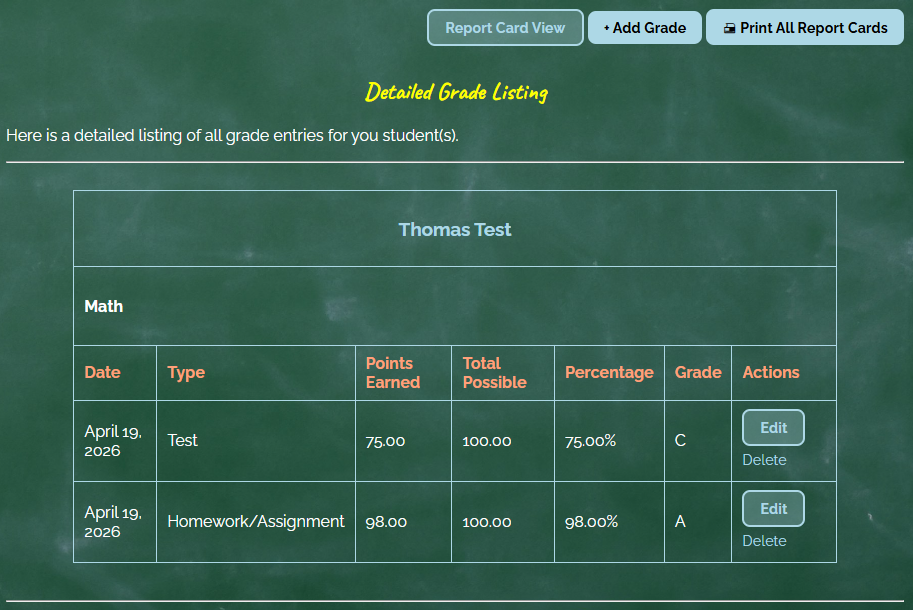This screenshot has height=610, width=913.
Task: Click Print All Report Cards button
Action: [805, 27]
